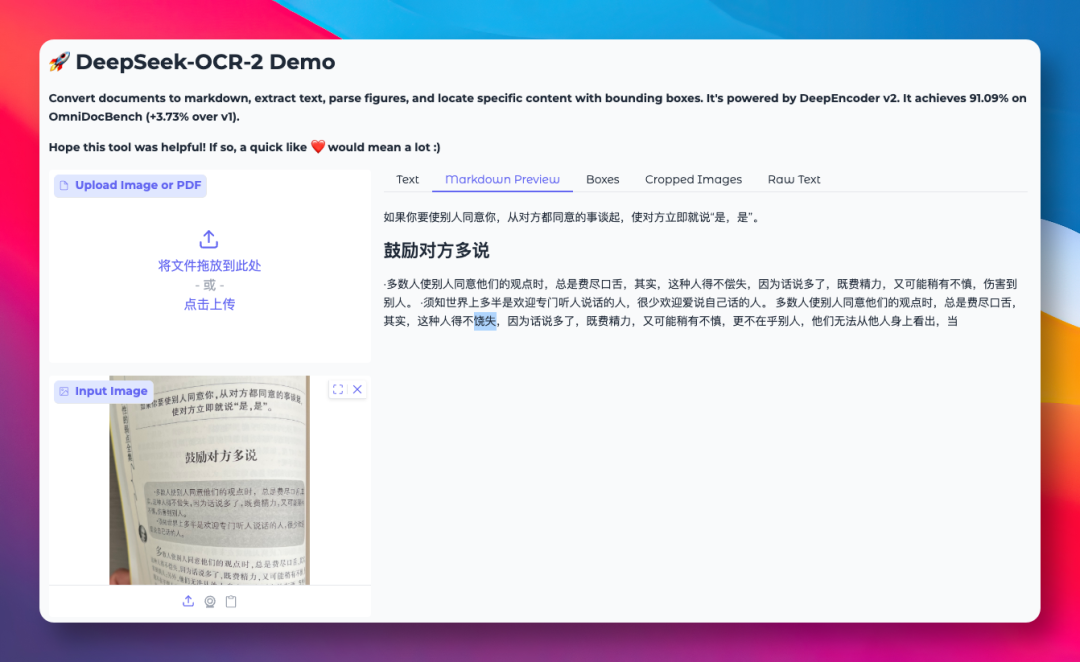The width and height of the screenshot is (1080, 662).
Task: Click the red heart emoji
Action: pos(318,147)
